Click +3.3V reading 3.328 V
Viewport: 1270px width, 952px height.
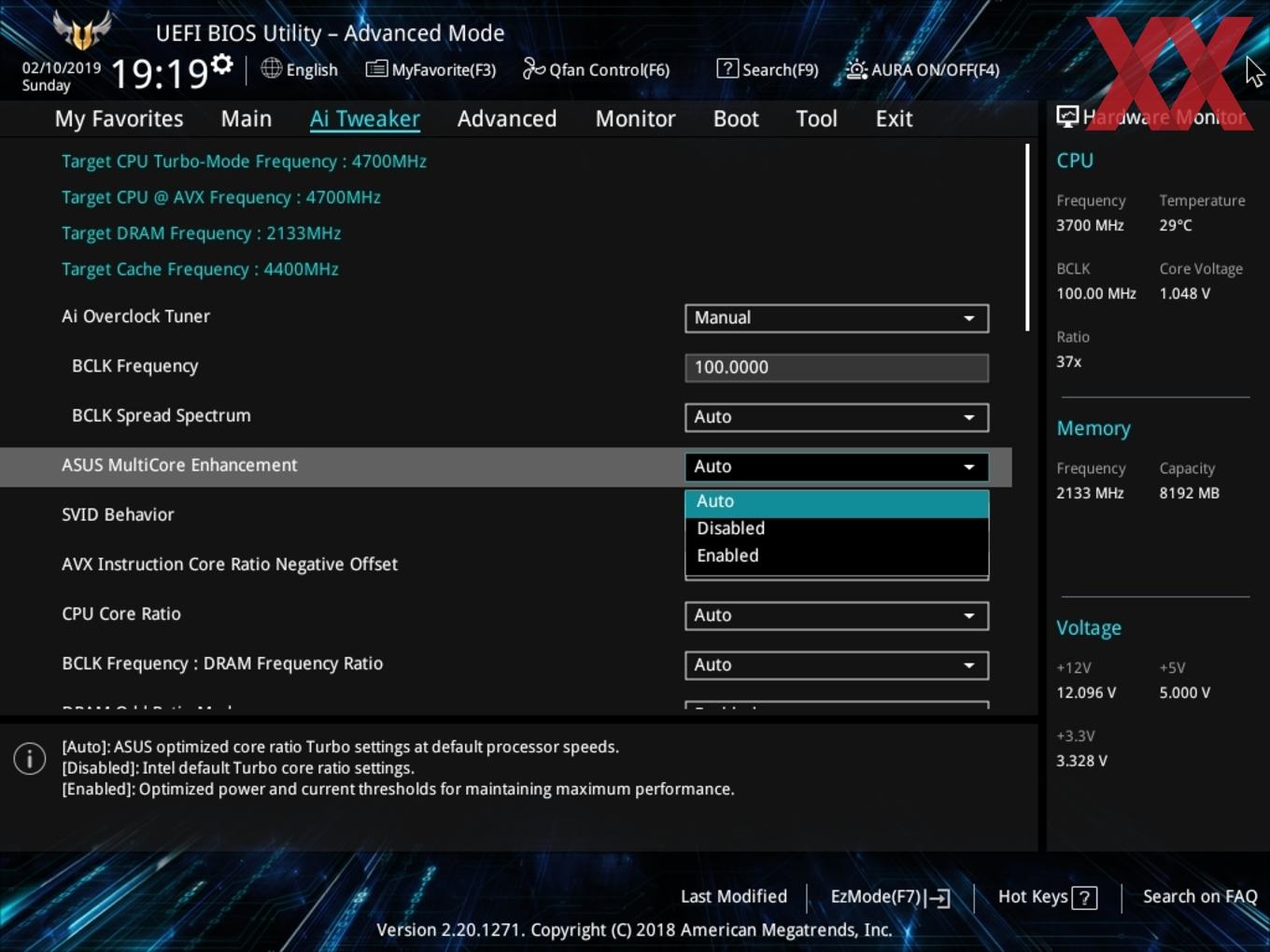pos(1082,761)
